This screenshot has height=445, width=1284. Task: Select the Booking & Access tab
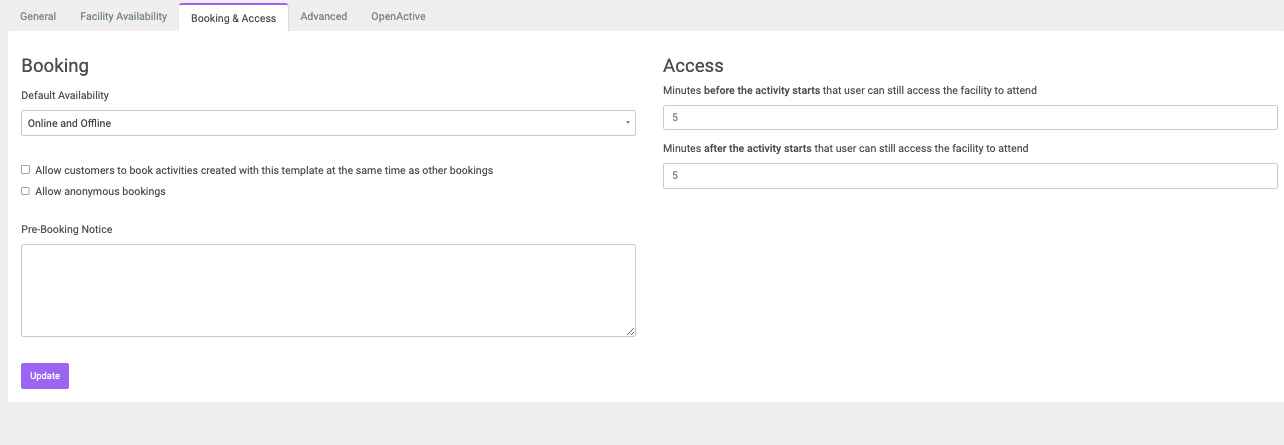(233, 17)
